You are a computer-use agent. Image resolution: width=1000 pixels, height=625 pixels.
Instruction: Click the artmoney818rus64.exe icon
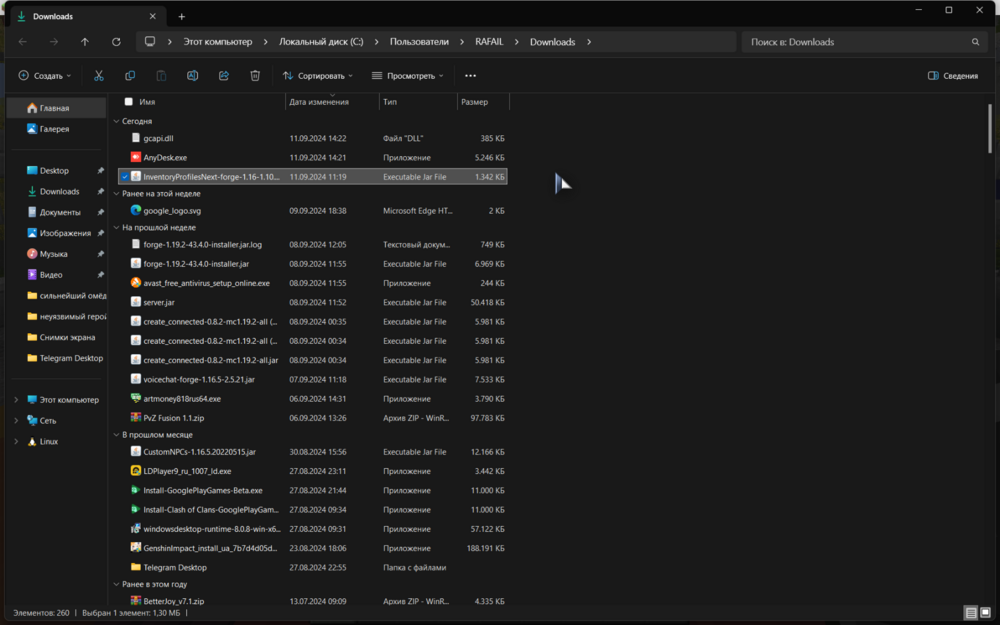tap(136, 398)
